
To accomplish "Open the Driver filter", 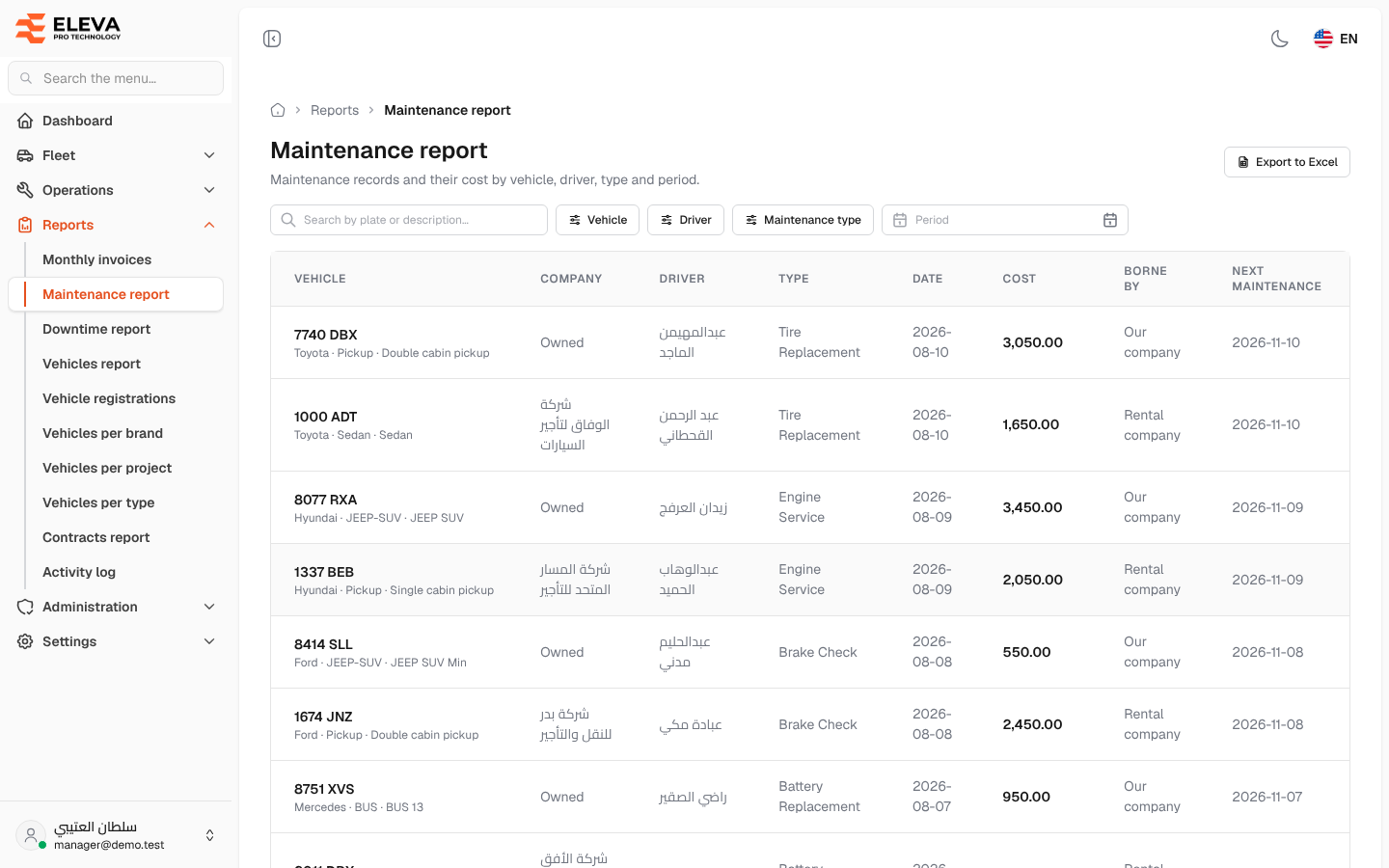I will 686,220.
